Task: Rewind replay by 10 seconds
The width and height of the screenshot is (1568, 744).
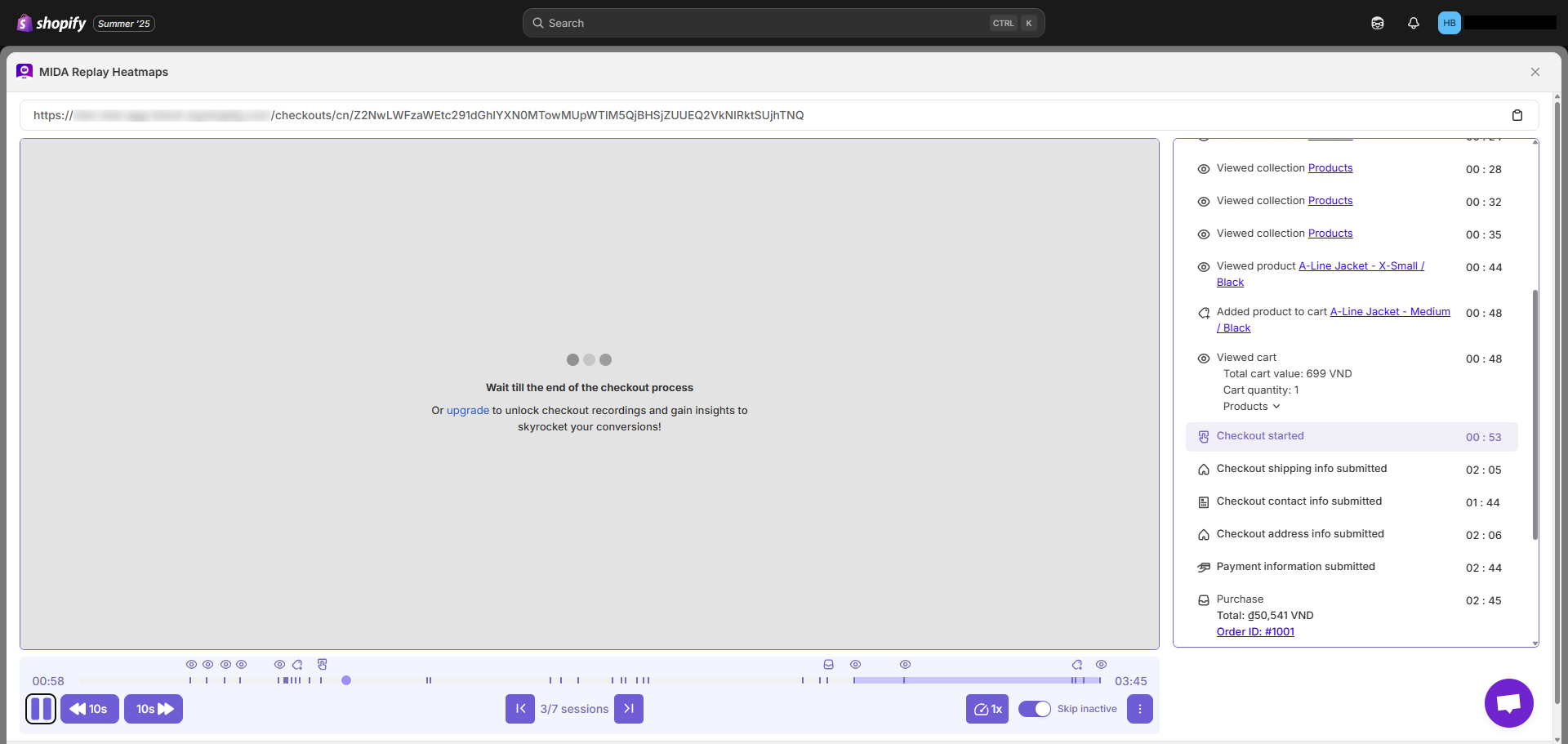Action: coord(90,709)
